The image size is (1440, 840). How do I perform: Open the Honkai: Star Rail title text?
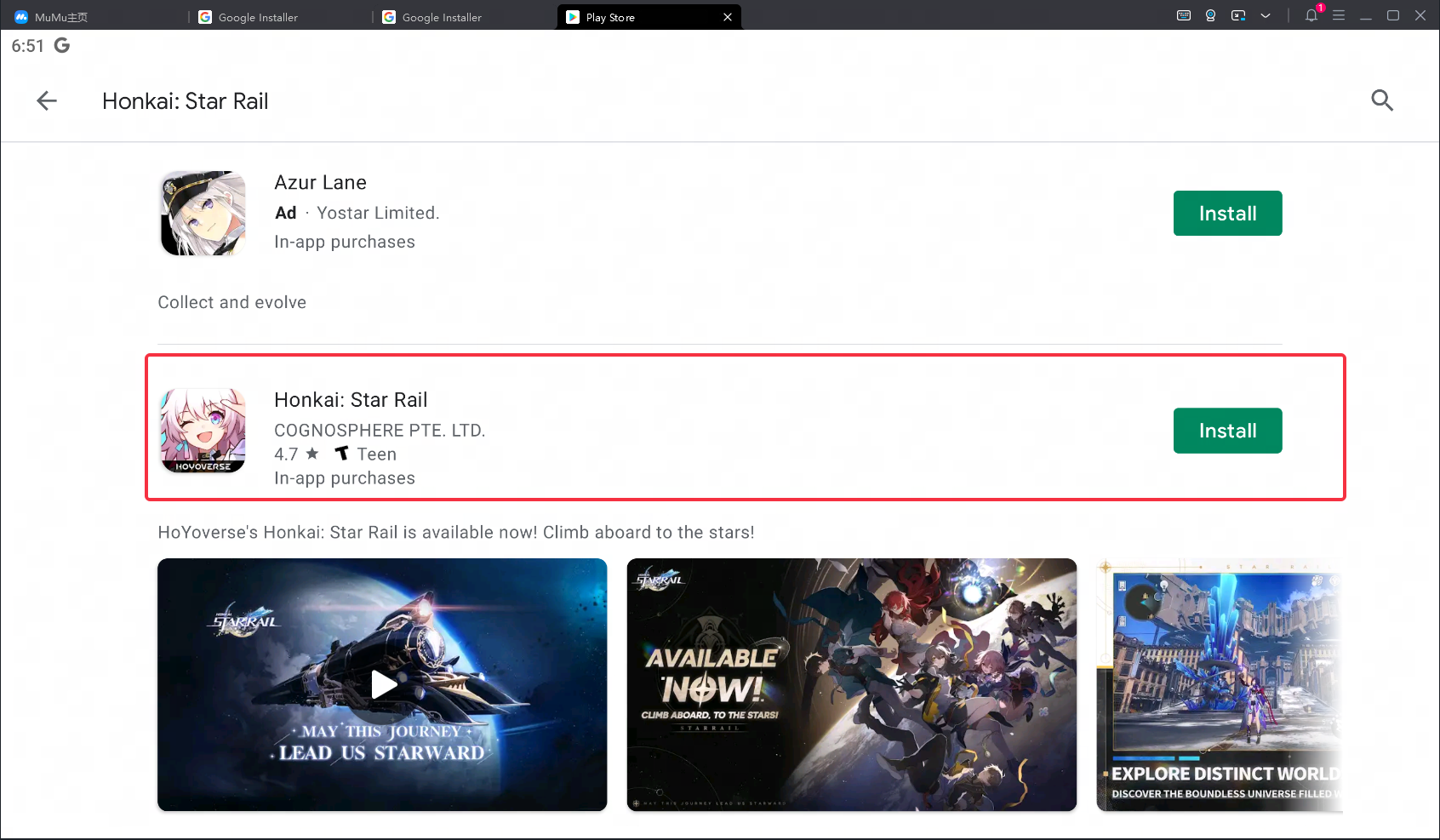coord(351,400)
